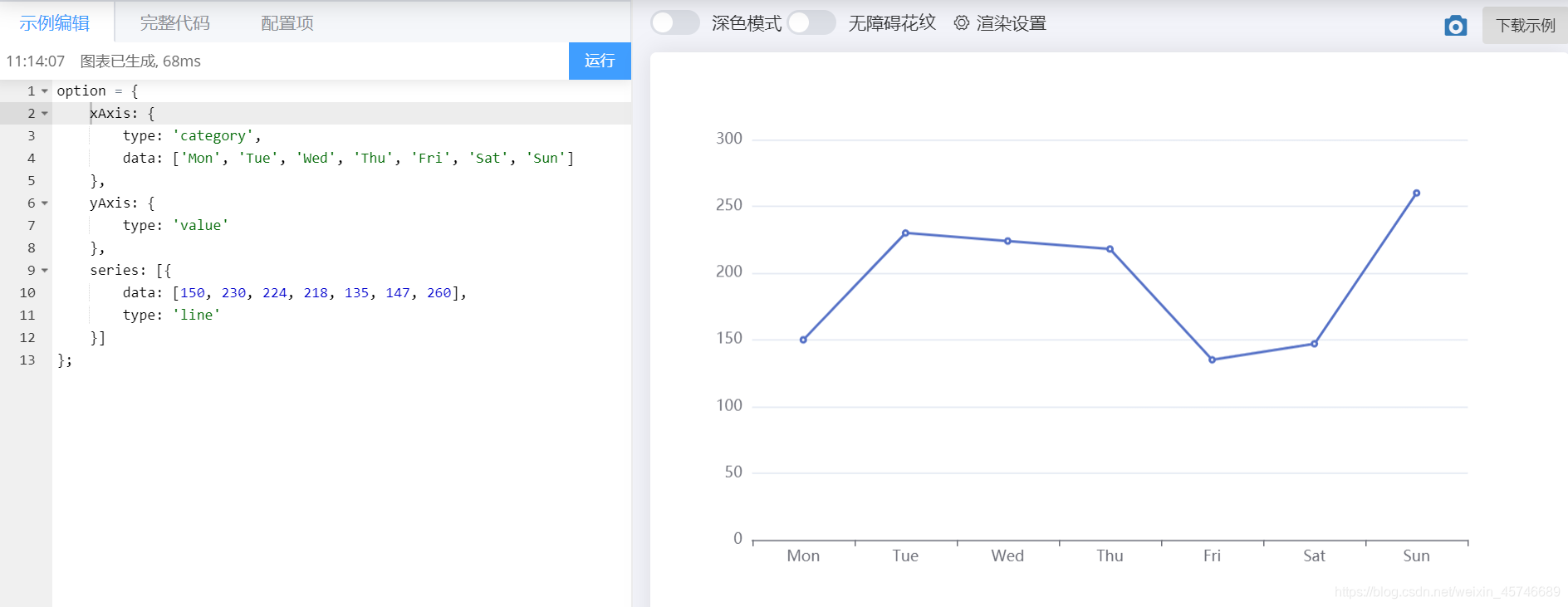Click the 11:14:07 timestamp

pyautogui.click(x=36, y=61)
